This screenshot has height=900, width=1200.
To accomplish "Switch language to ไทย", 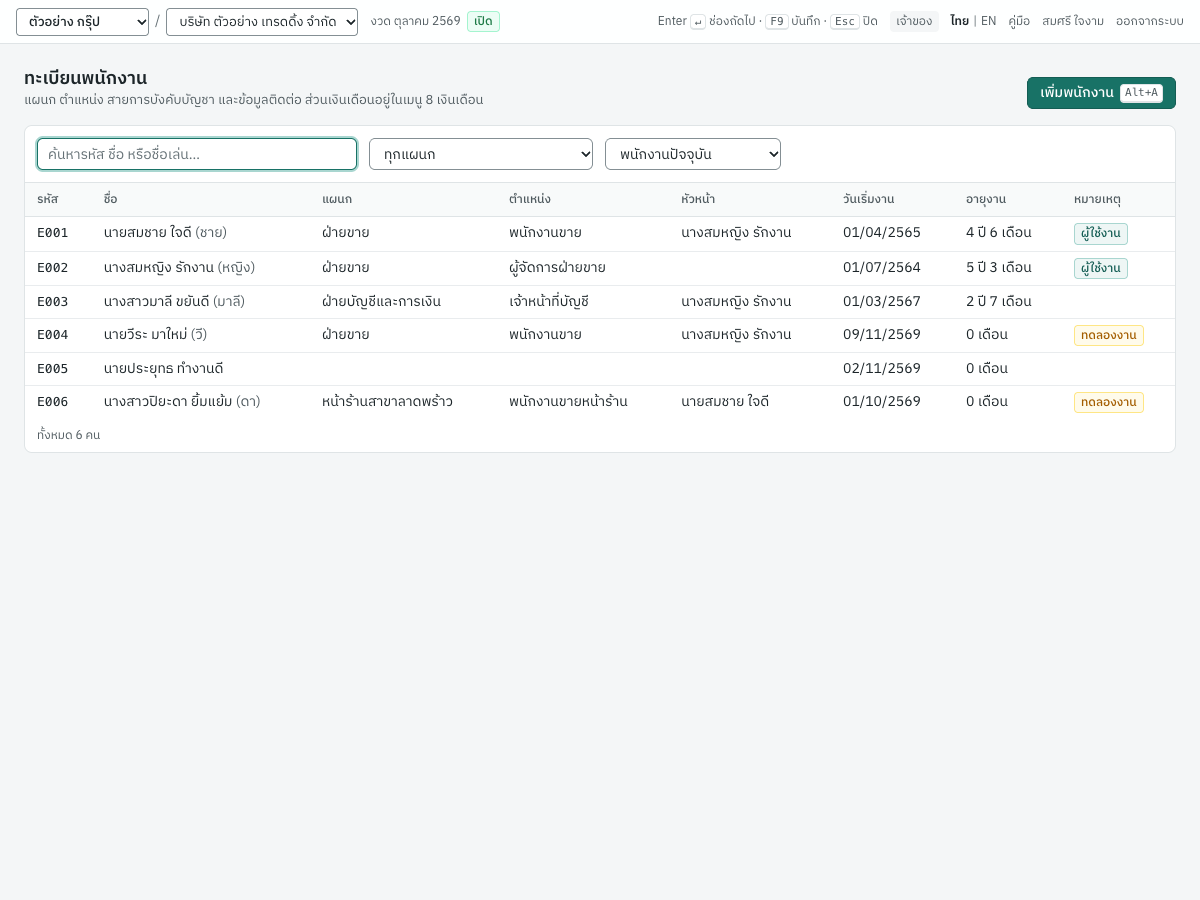I will tap(959, 21).
